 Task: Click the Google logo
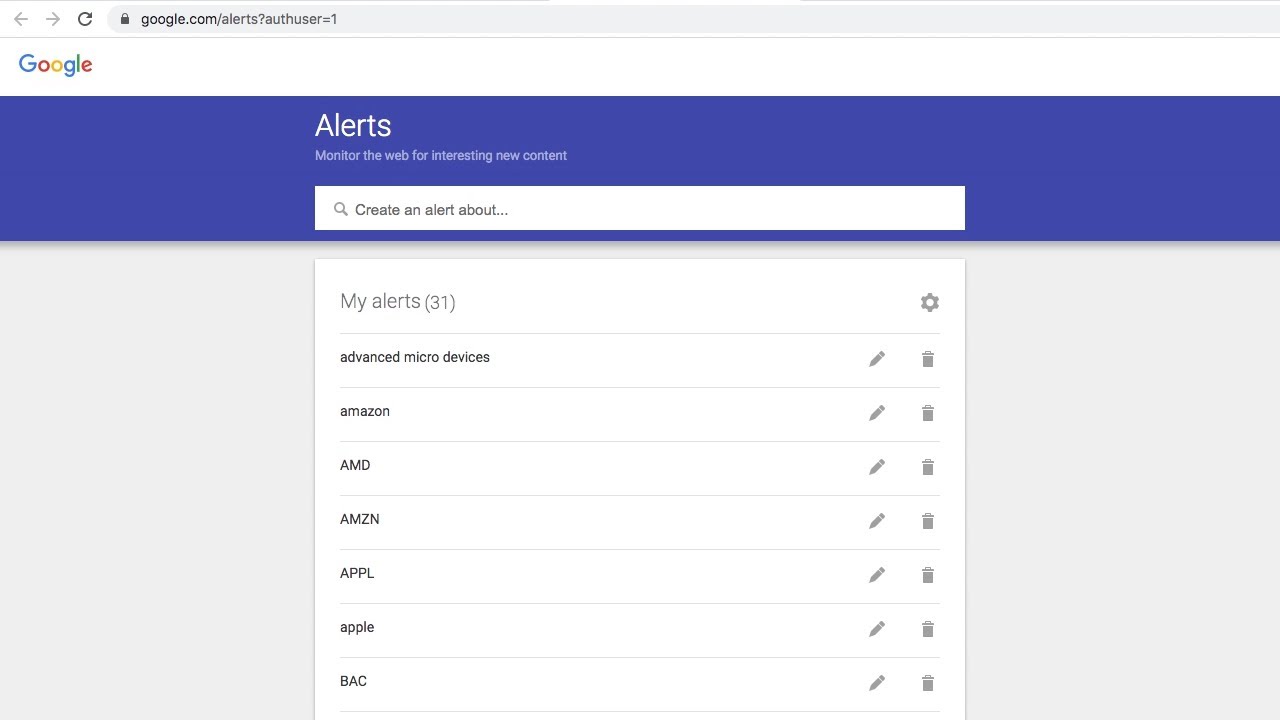tap(56, 65)
